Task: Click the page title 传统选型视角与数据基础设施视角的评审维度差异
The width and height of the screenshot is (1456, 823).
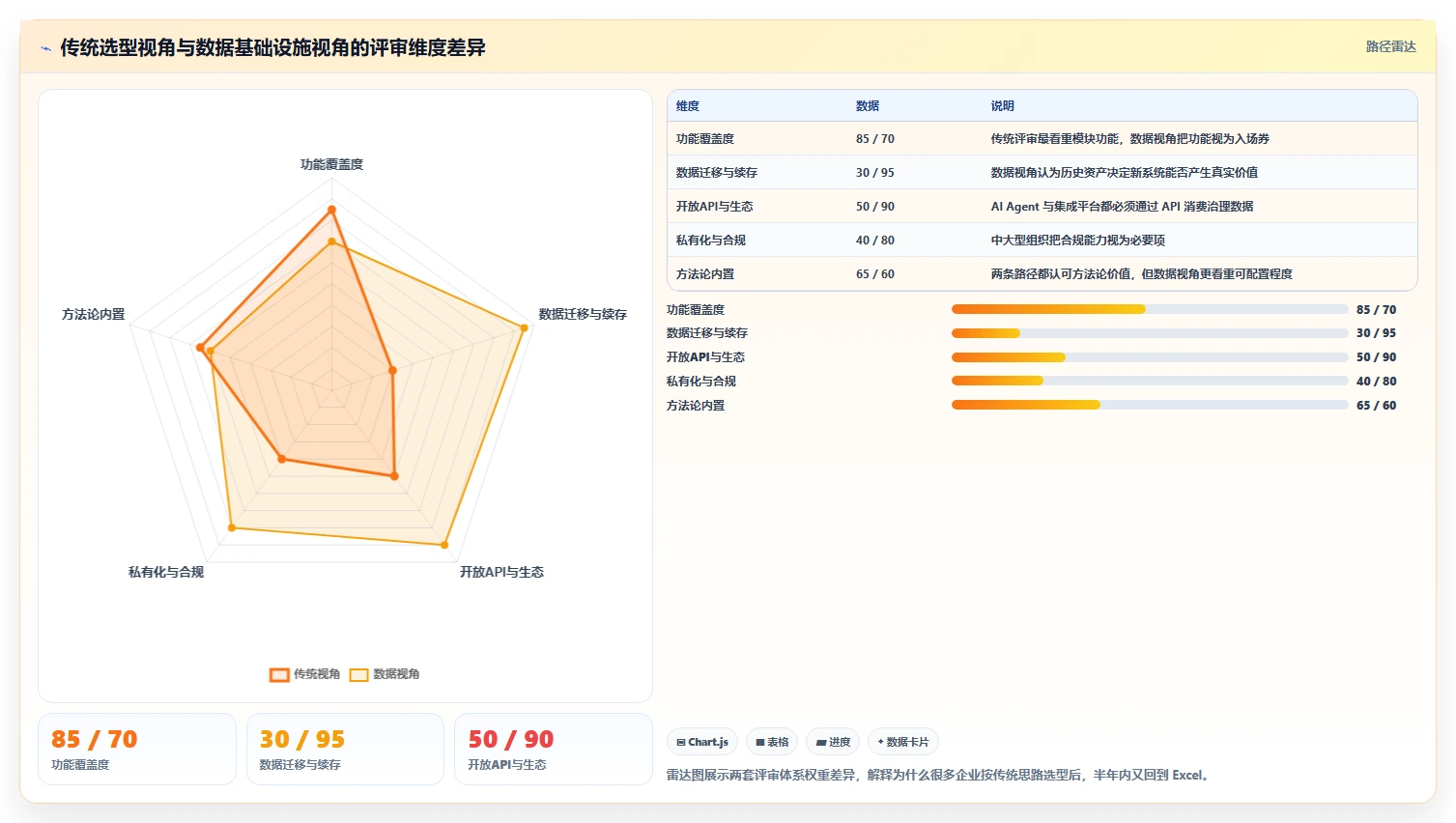Action: pyautogui.click(x=272, y=48)
